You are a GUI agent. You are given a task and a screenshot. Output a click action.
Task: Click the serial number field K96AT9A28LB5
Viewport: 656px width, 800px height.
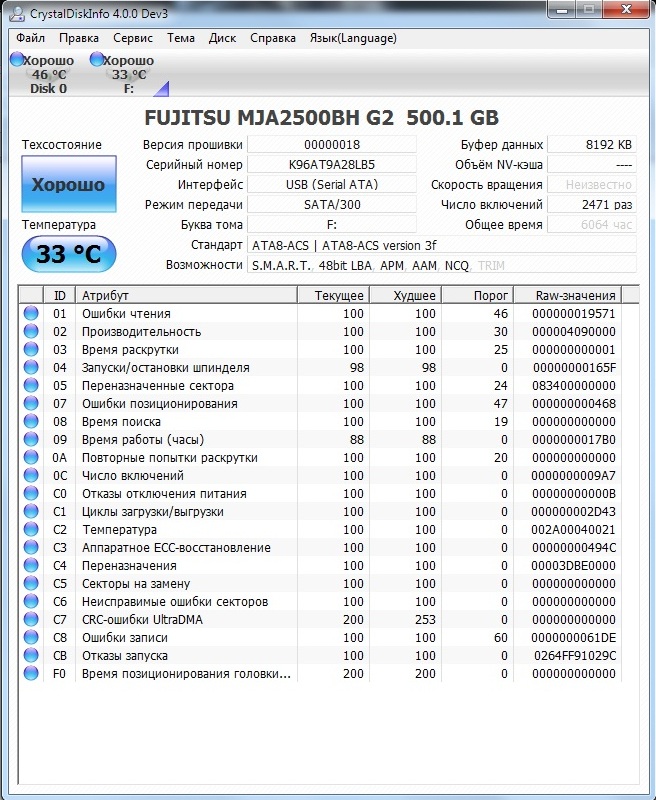(331, 165)
